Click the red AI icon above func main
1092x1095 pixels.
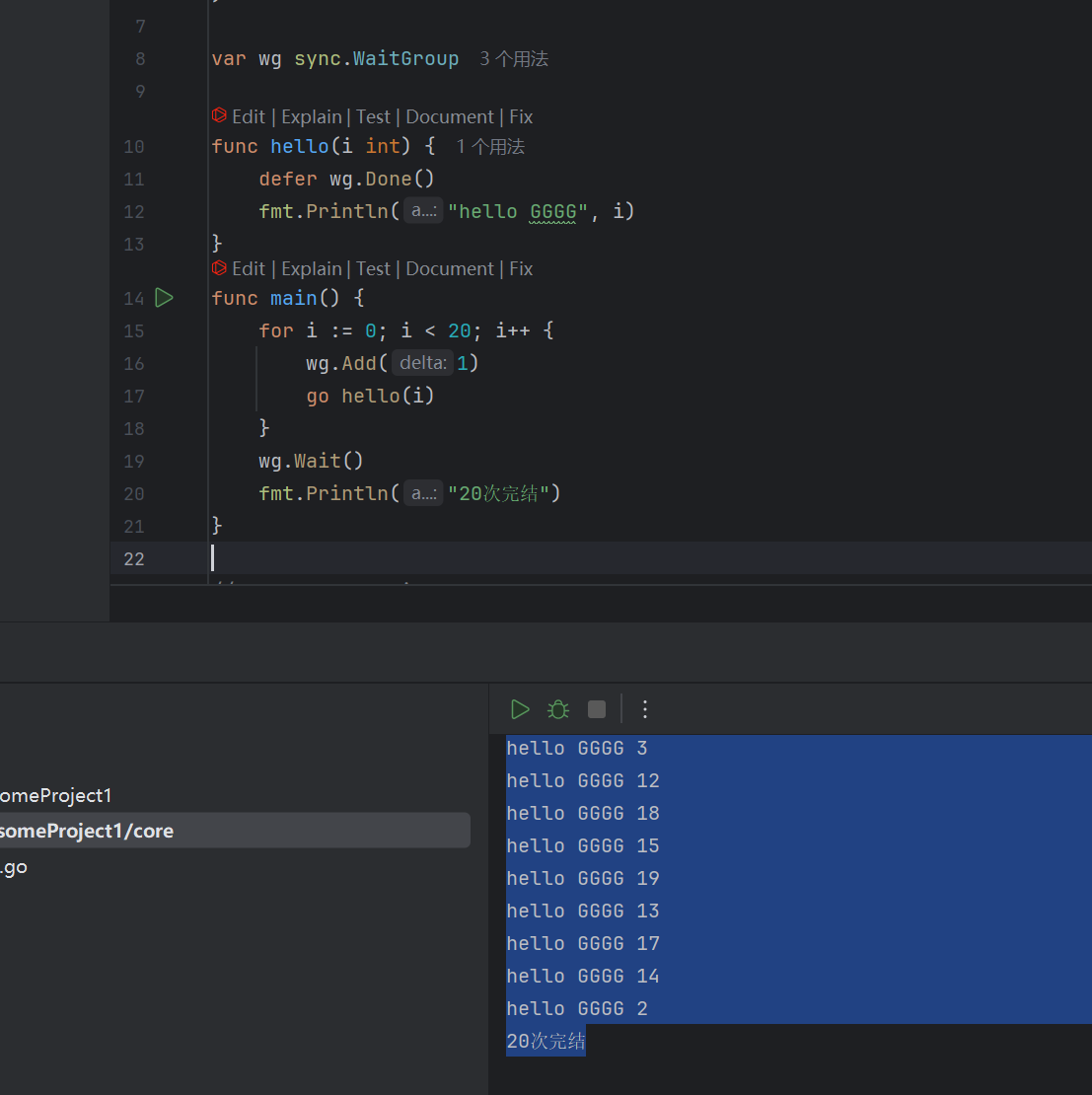pos(220,268)
